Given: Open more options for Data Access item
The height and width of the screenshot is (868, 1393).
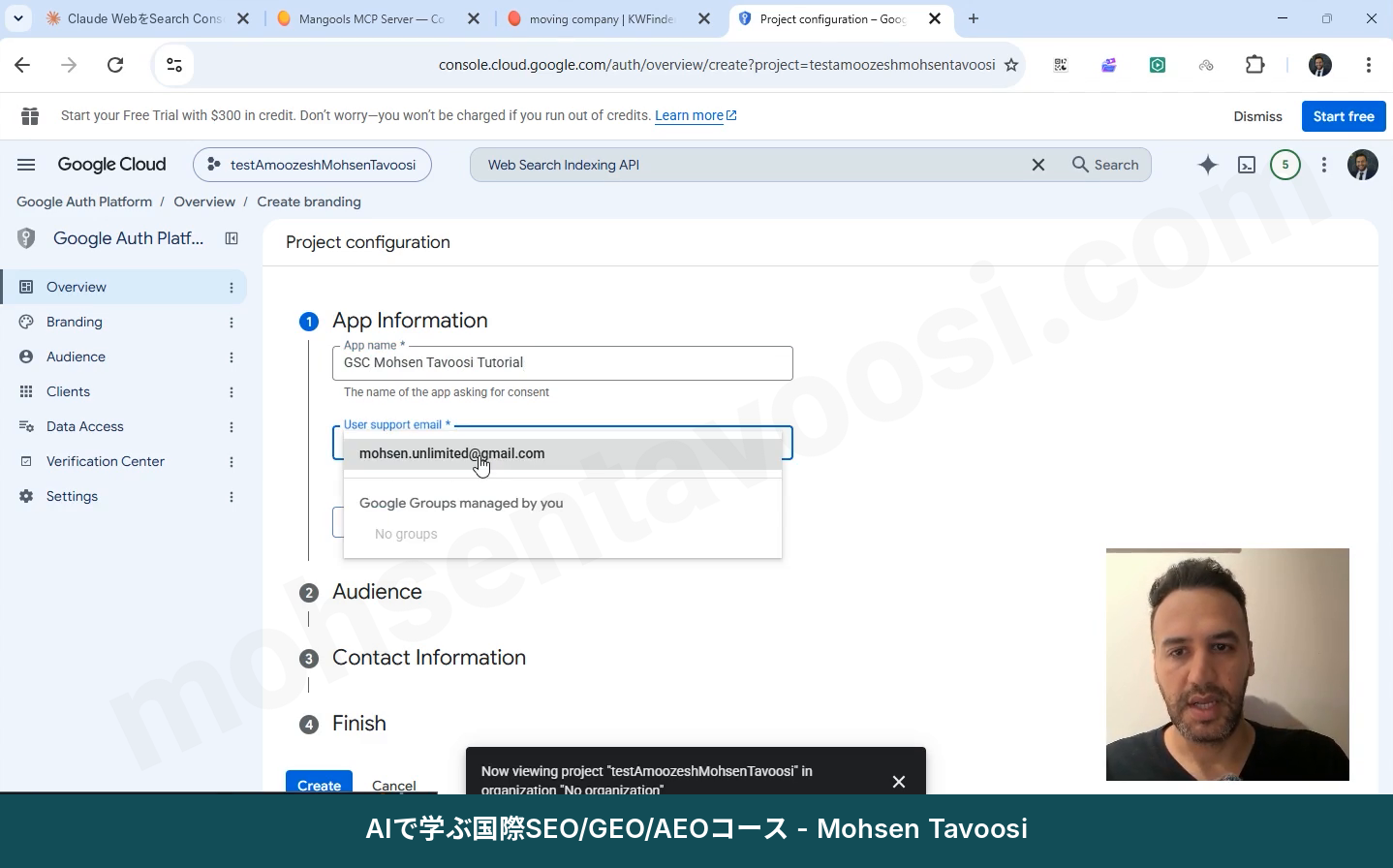Looking at the screenshot, I should click(232, 427).
